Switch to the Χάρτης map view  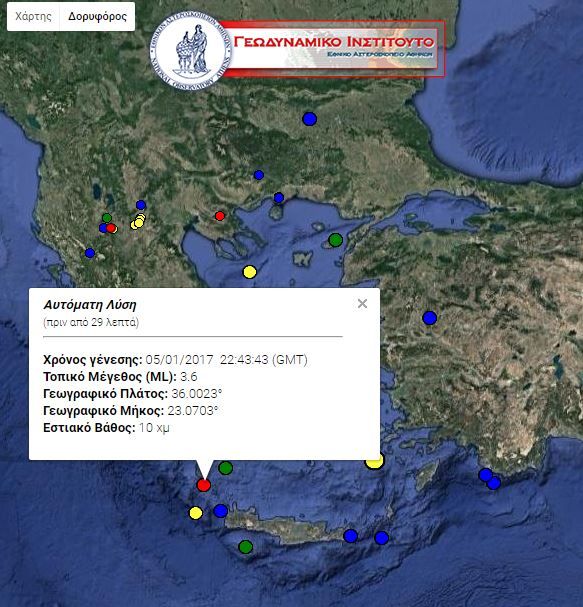pyautogui.click(x=33, y=16)
